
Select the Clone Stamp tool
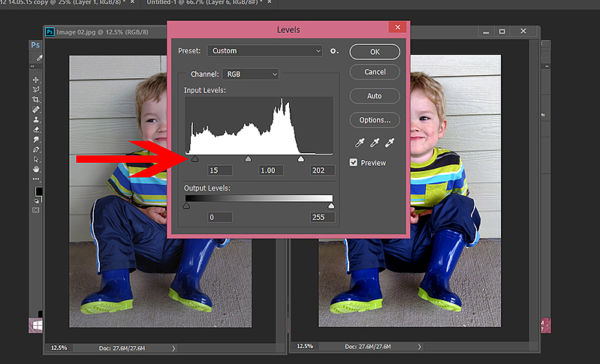pyautogui.click(x=36, y=120)
